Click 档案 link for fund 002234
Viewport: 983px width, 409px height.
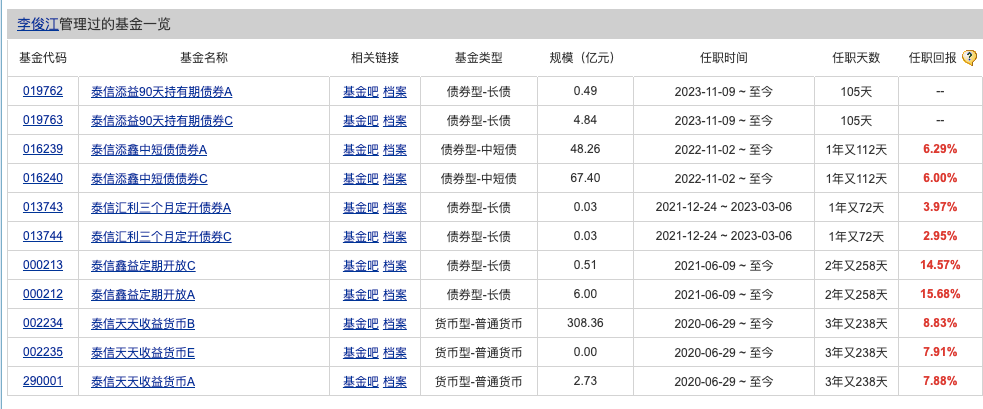tap(395, 324)
